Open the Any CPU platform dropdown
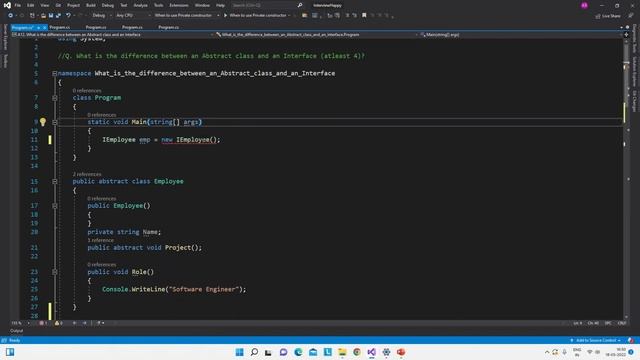This screenshot has height=360, width=640. [x=133, y=16]
